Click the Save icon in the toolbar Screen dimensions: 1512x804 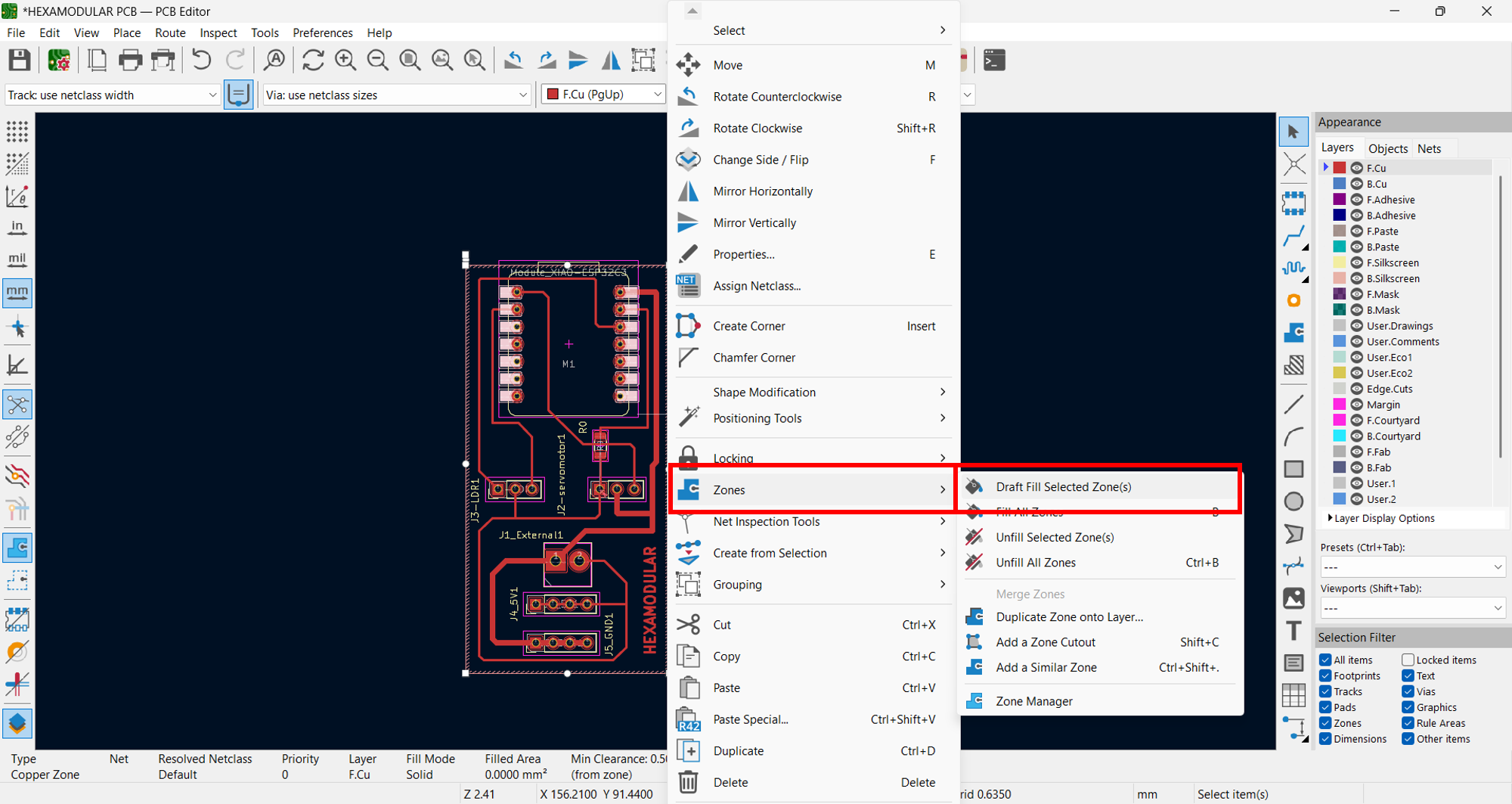point(19,60)
